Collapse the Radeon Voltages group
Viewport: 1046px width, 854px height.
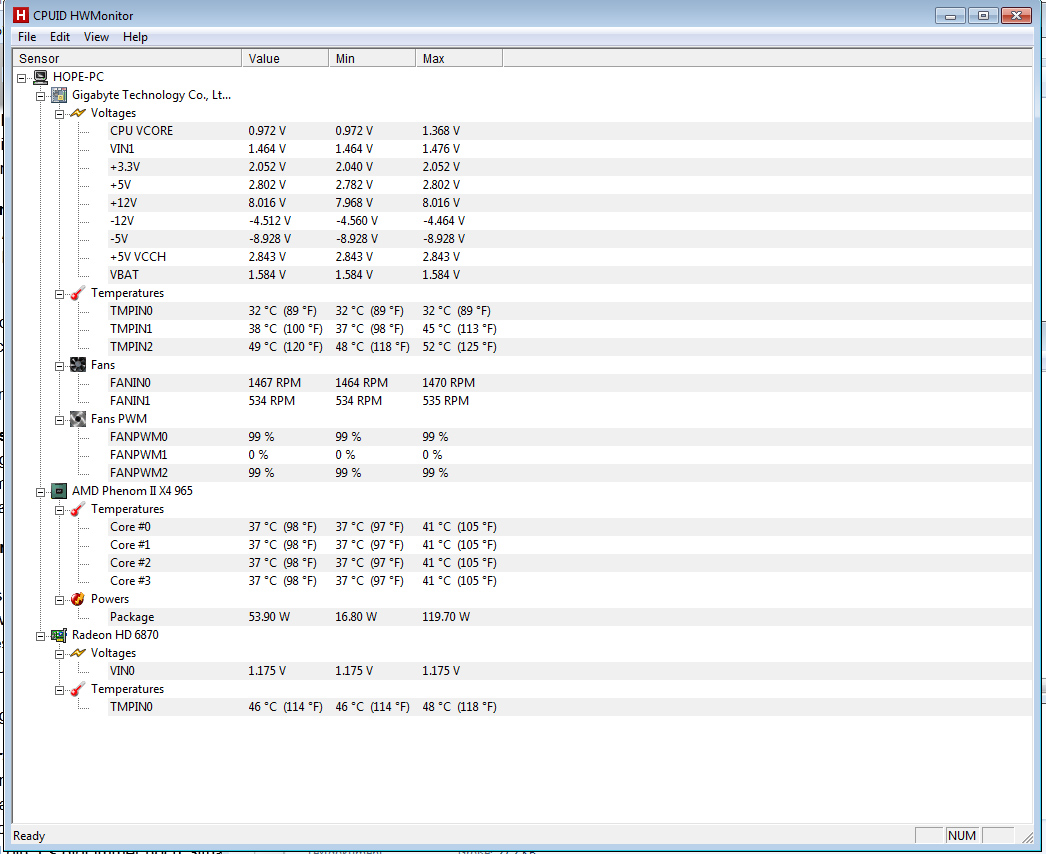[x=59, y=655]
